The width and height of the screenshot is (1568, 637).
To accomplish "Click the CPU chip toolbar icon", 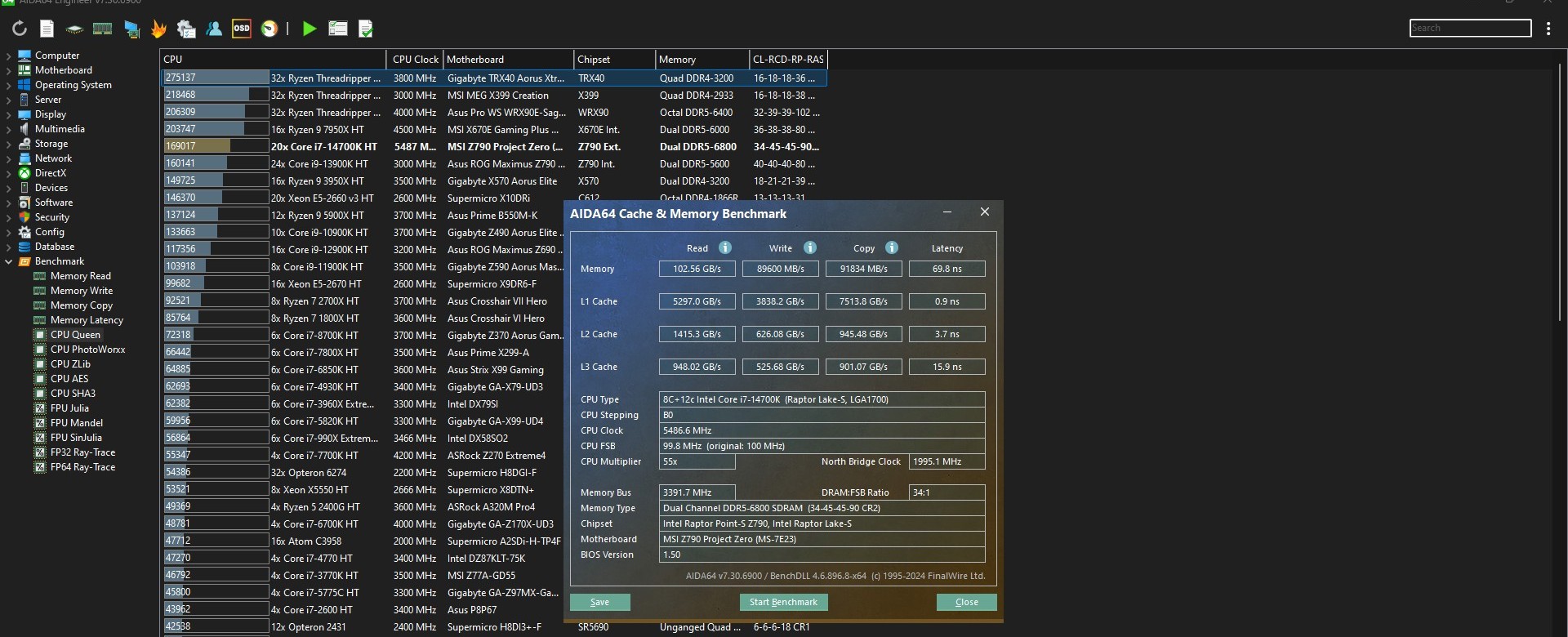I will [74, 29].
